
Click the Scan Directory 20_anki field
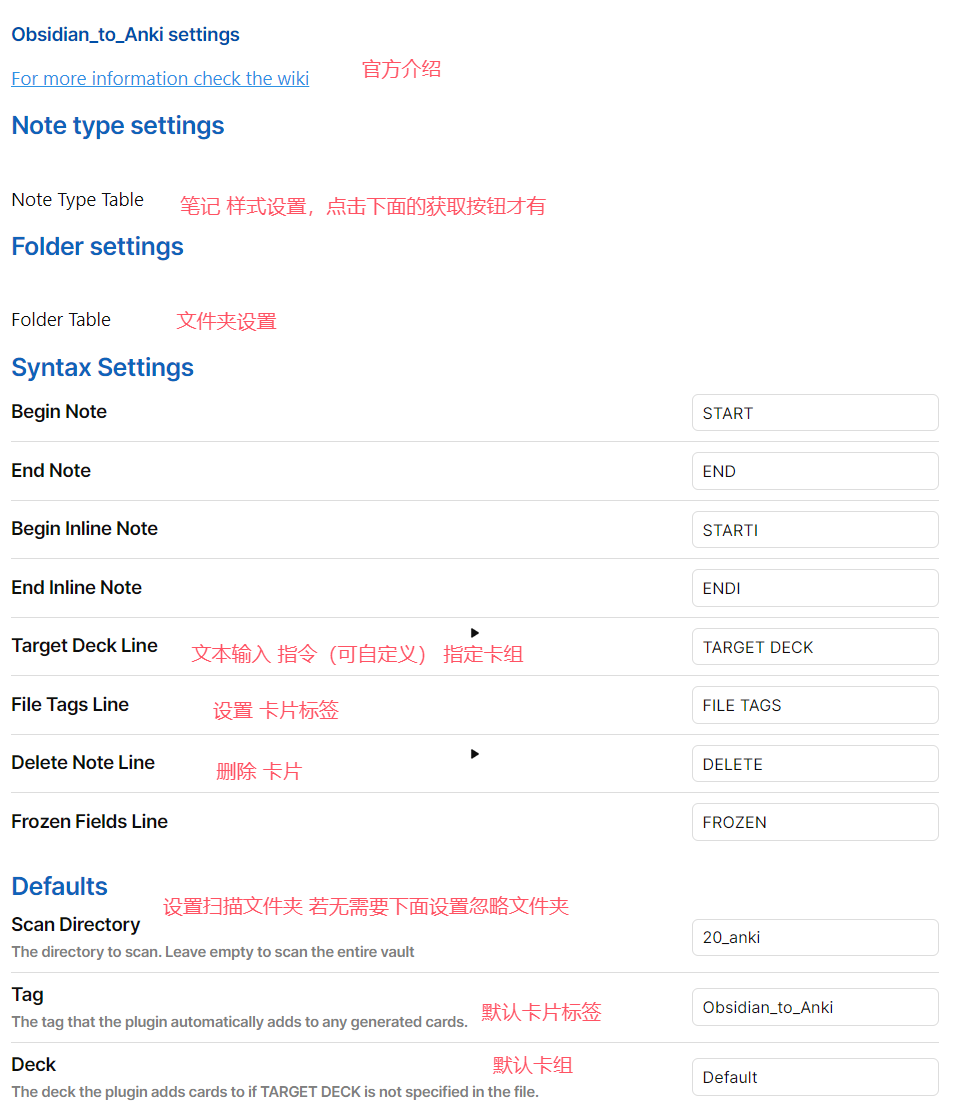[x=815, y=937]
